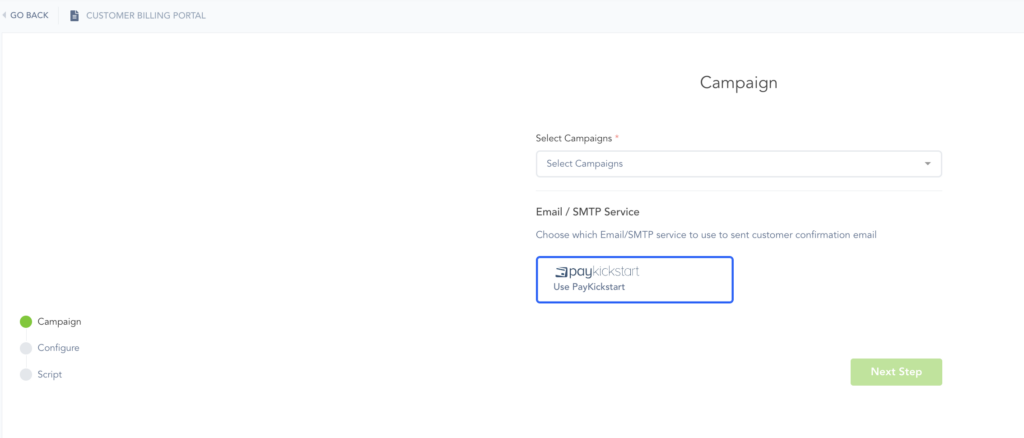Go to the Configure step label
Screen dimensions: 1024x438
point(58,348)
